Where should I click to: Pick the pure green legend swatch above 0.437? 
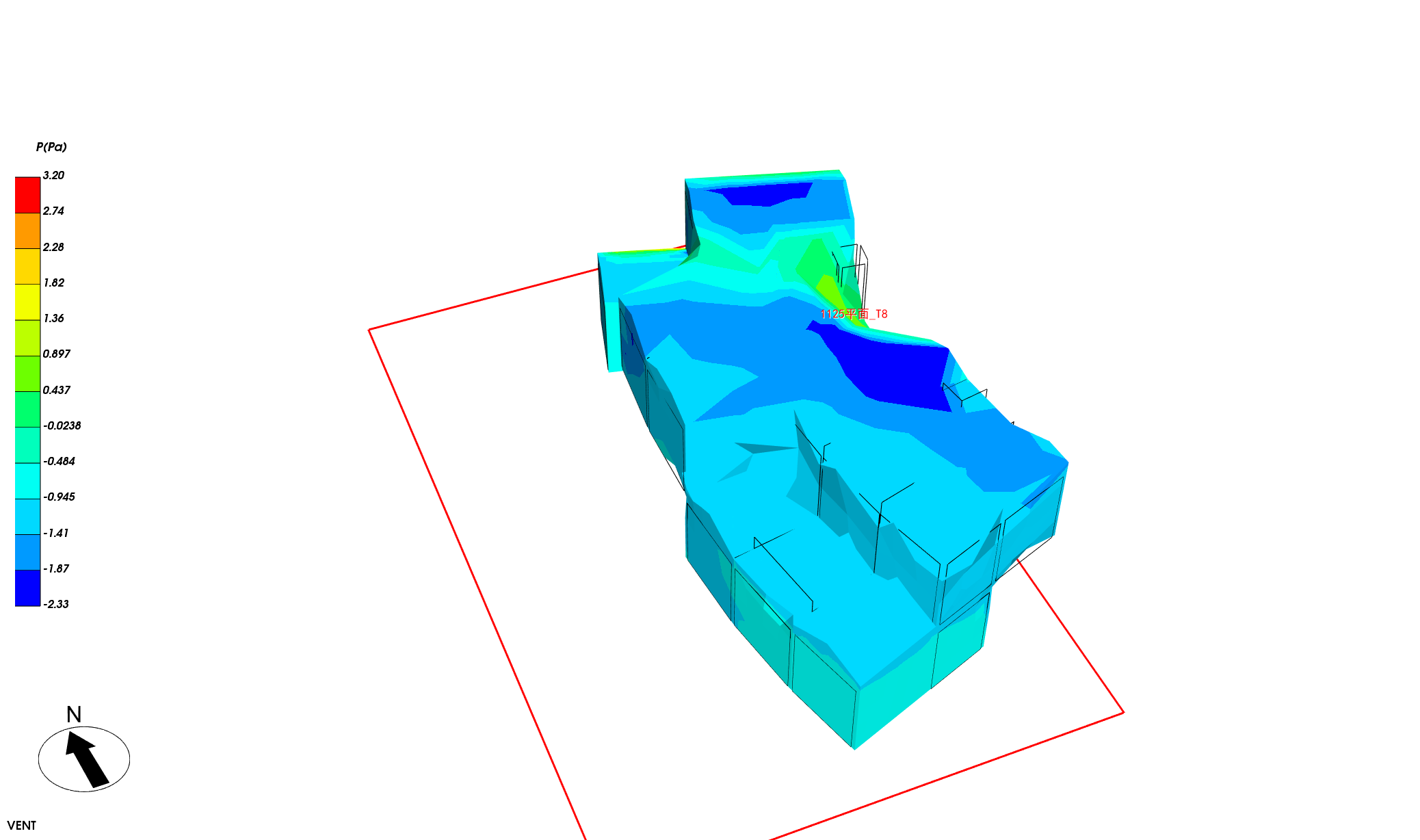coord(27,373)
